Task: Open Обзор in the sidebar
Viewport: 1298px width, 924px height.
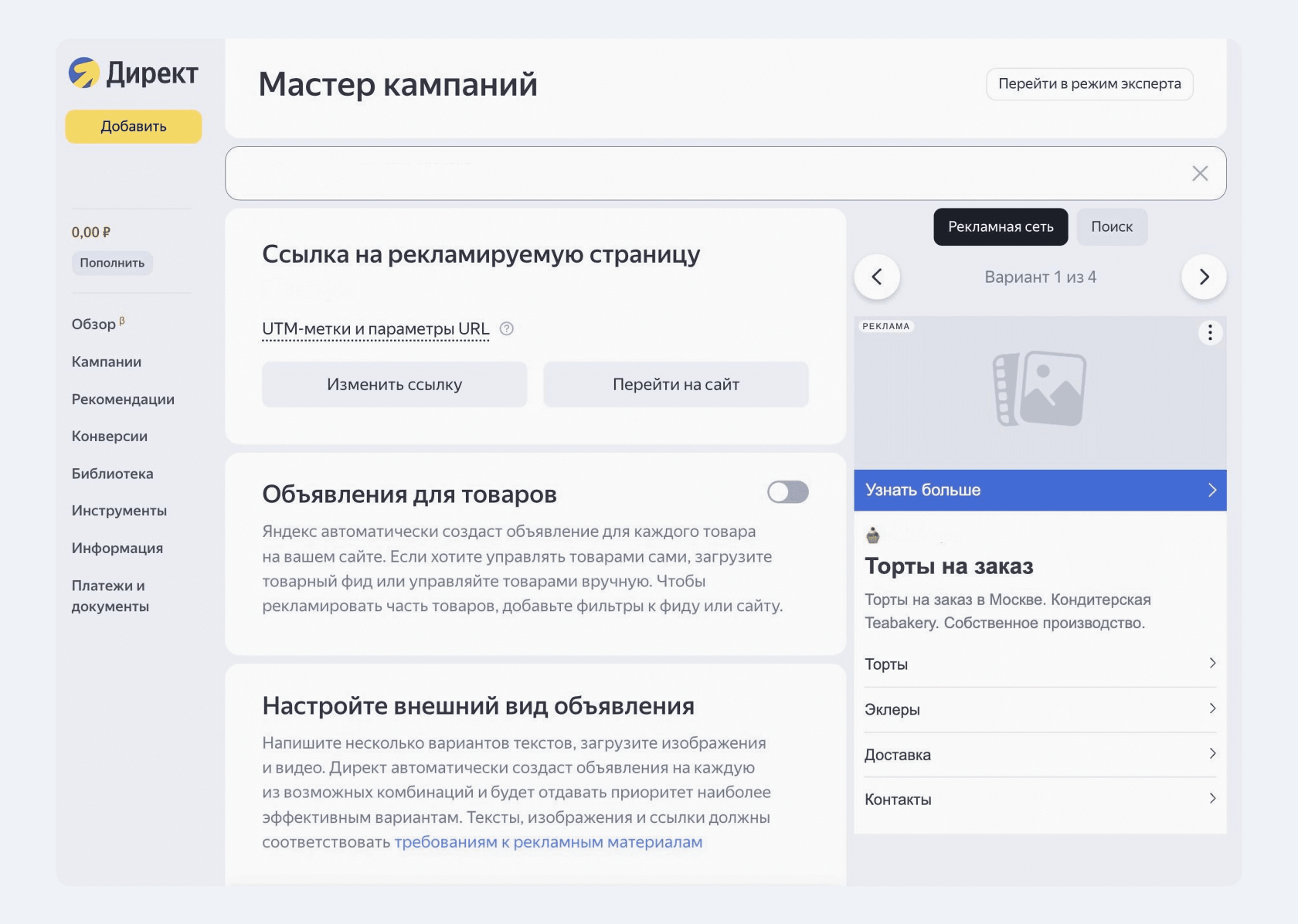Action: click(x=97, y=324)
